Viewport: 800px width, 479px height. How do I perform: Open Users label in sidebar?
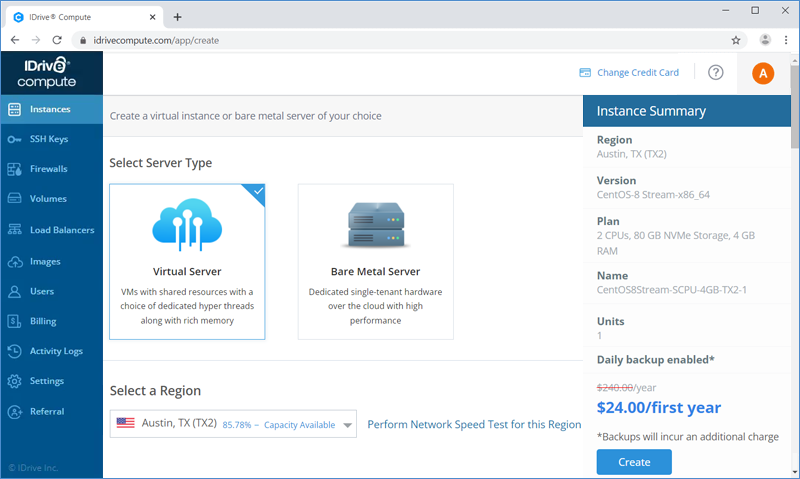(42, 291)
